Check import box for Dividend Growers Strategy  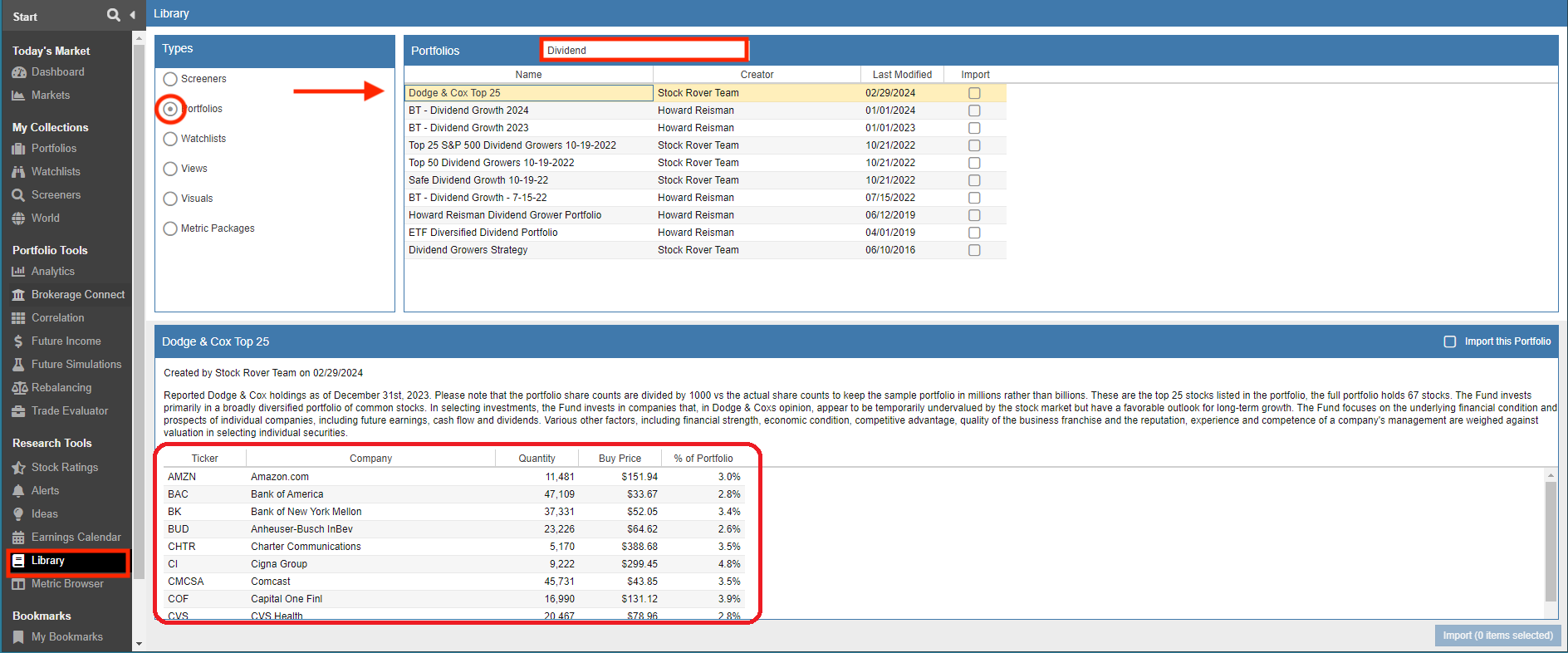974,250
